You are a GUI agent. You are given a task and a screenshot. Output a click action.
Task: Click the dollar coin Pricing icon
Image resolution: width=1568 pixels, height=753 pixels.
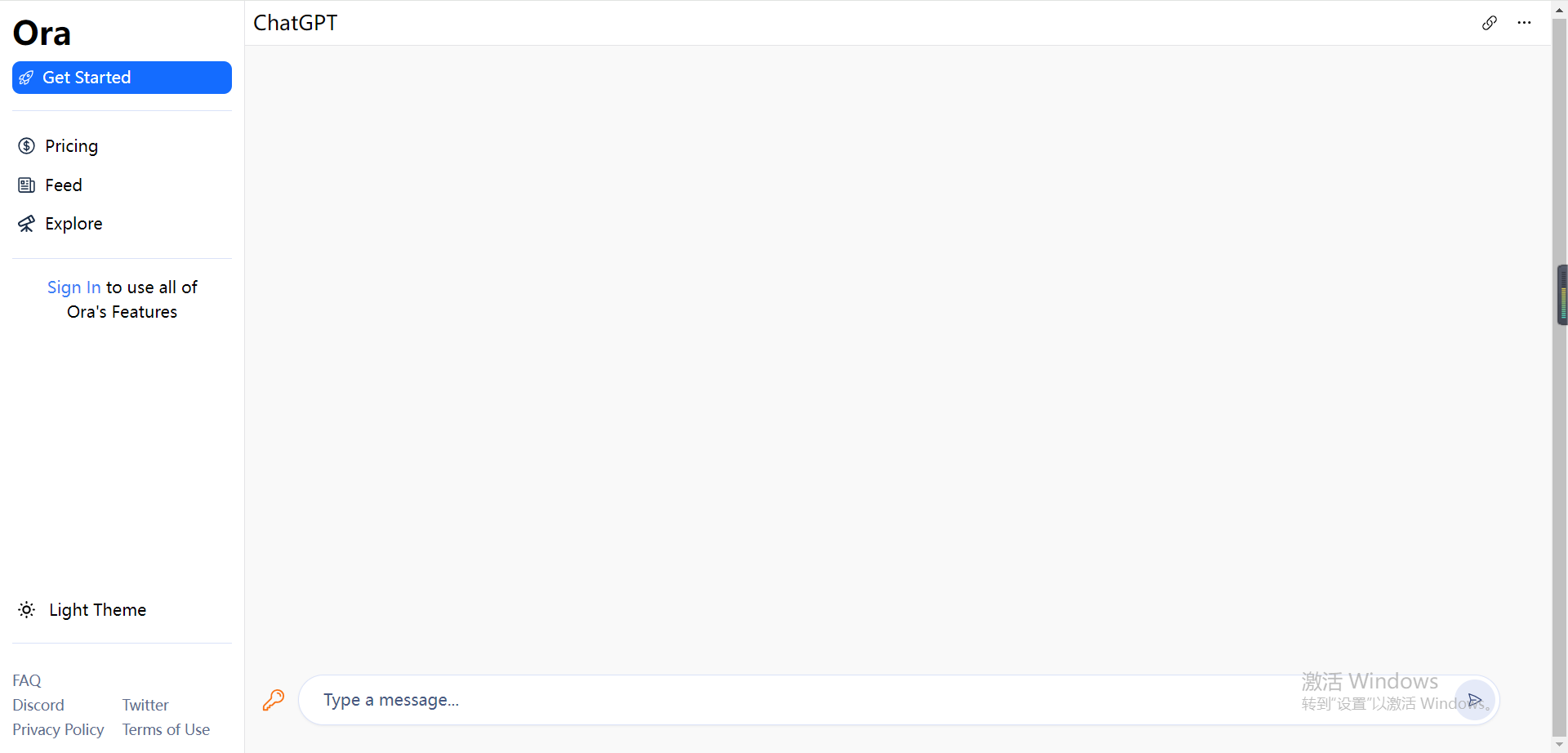27,146
